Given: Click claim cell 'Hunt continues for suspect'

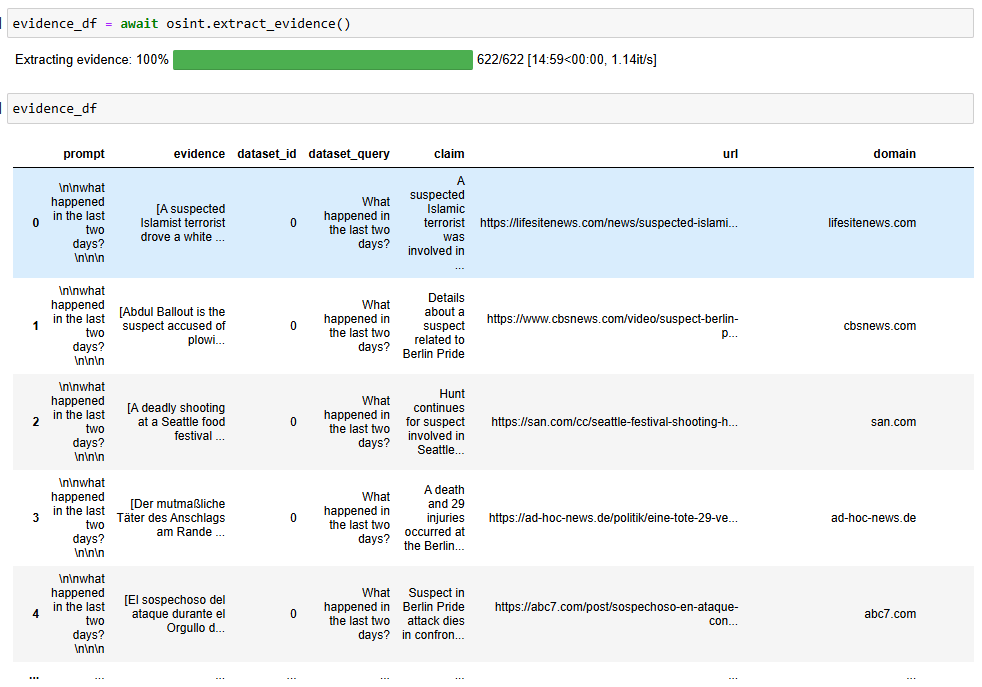Looking at the screenshot, I should pyautogui.click(x=435, y=422).
